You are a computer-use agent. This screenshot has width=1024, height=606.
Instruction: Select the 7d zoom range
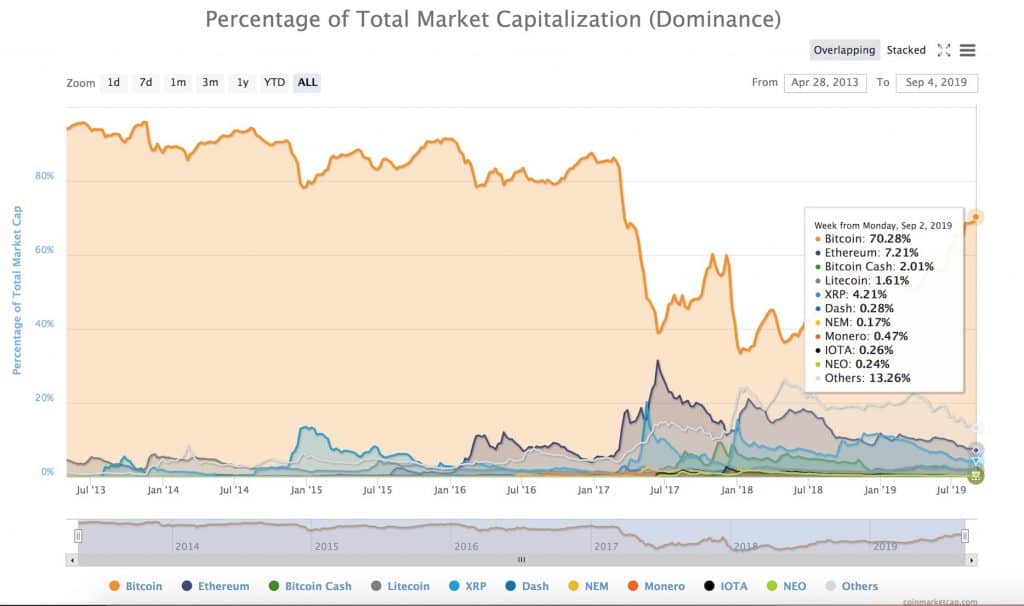(x=146, y=82)
